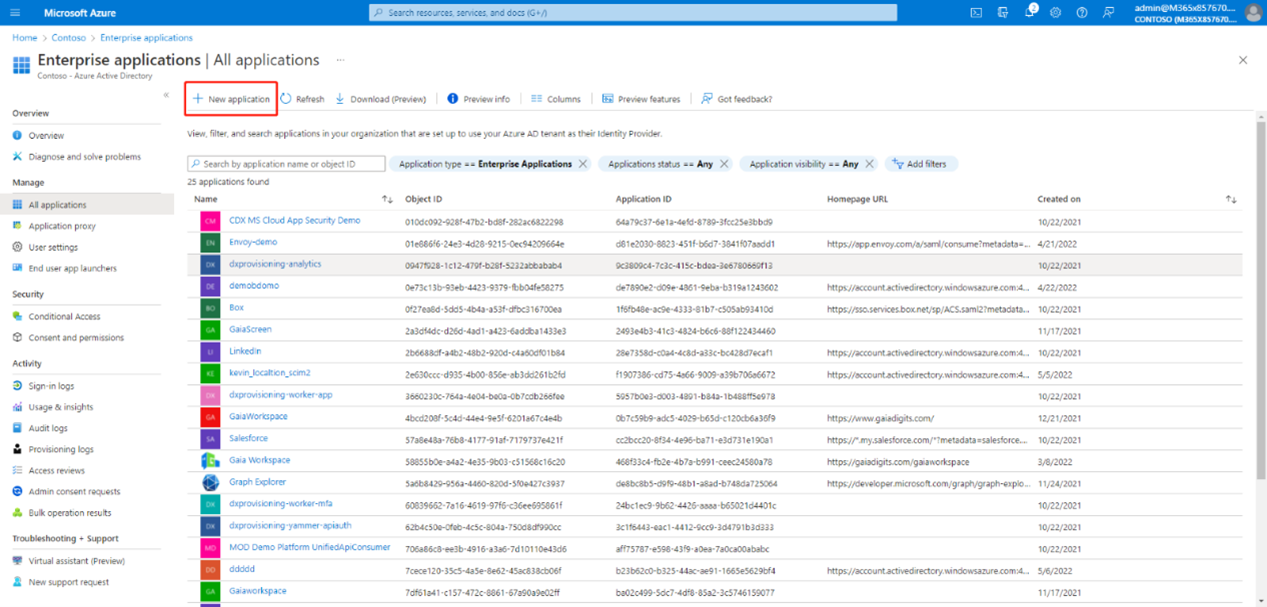Screen dimensions: 1267x607
Task: Remove the Application type filter
Action: tap(583, 164)
